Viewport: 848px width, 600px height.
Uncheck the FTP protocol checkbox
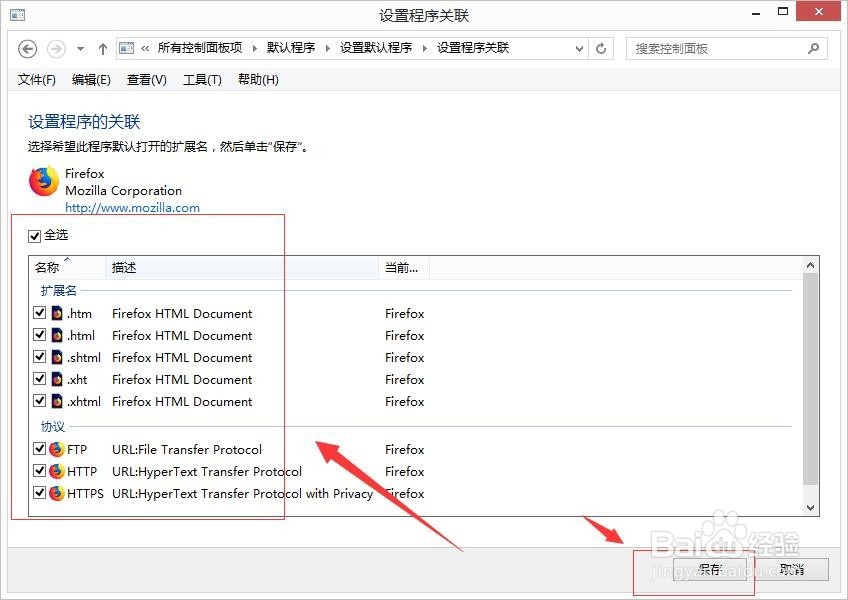39,449
